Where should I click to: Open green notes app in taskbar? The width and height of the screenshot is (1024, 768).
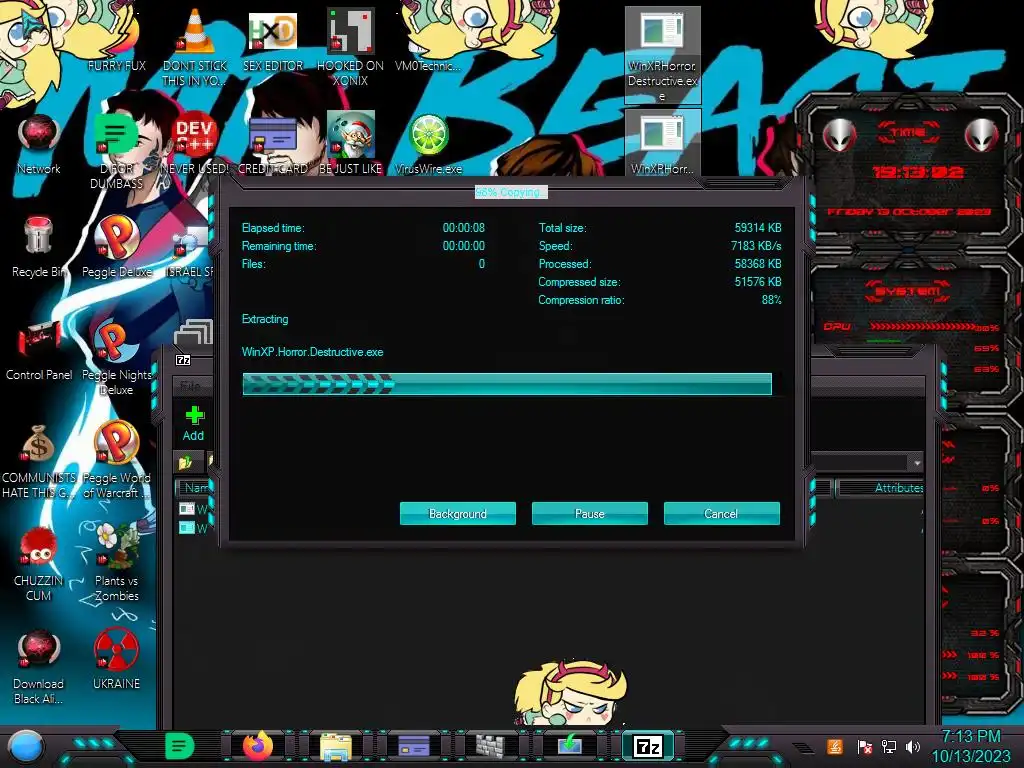tap(179, 746)
